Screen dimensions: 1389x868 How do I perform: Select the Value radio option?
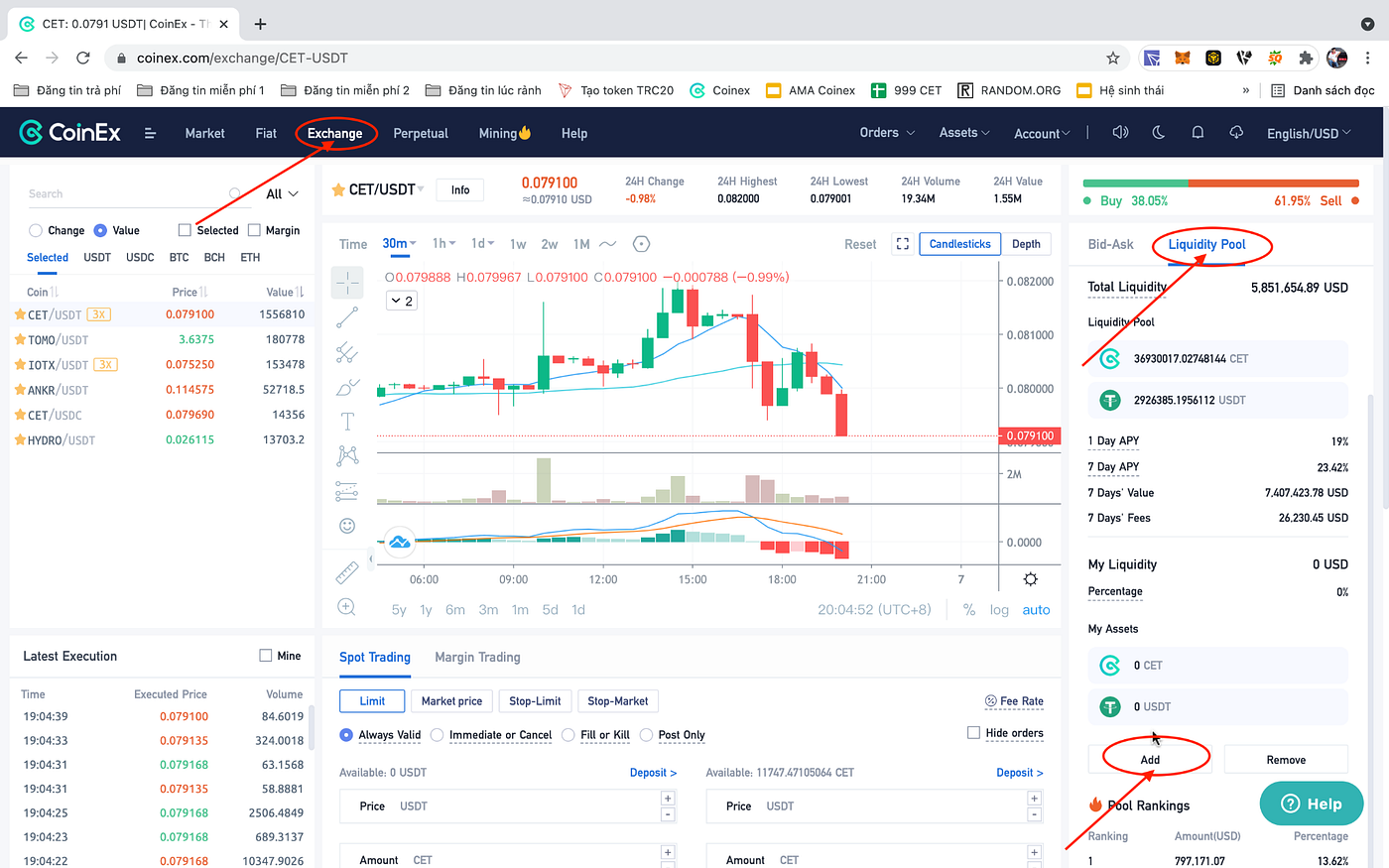tap(100, 230)
